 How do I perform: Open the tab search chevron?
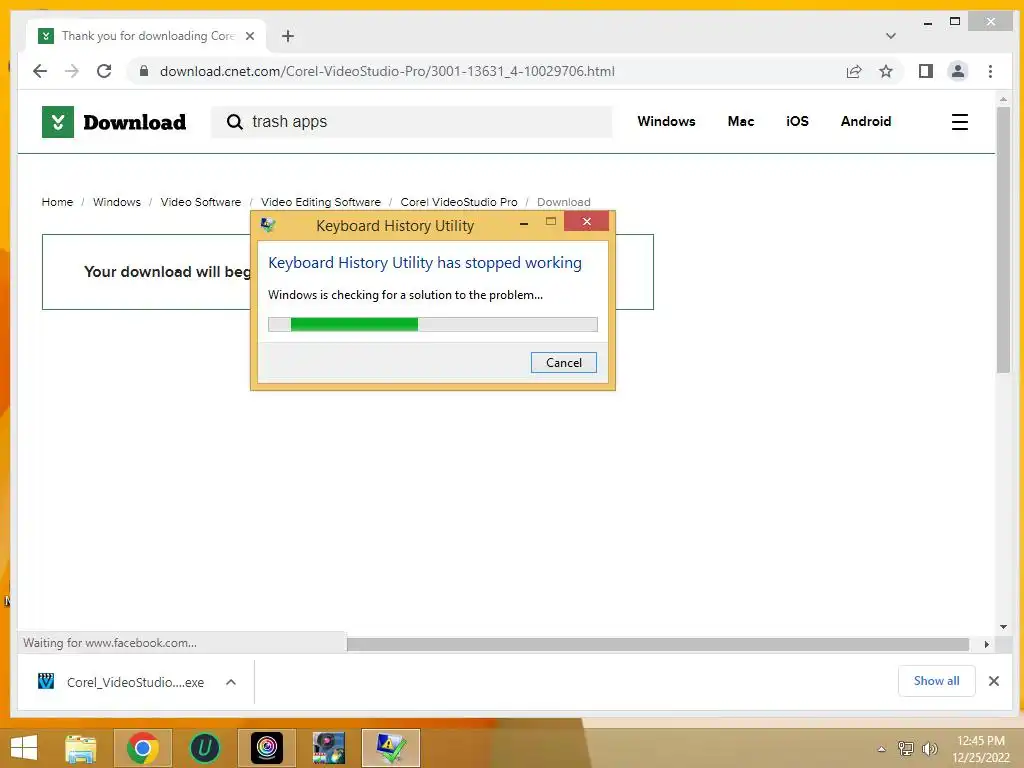pyautogui.click(x=891, y=36)
